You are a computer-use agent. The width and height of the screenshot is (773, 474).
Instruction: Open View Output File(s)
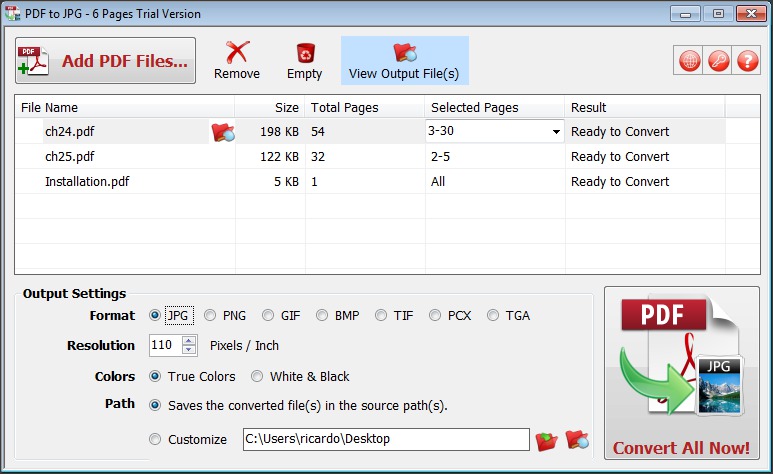coord(404,61)
